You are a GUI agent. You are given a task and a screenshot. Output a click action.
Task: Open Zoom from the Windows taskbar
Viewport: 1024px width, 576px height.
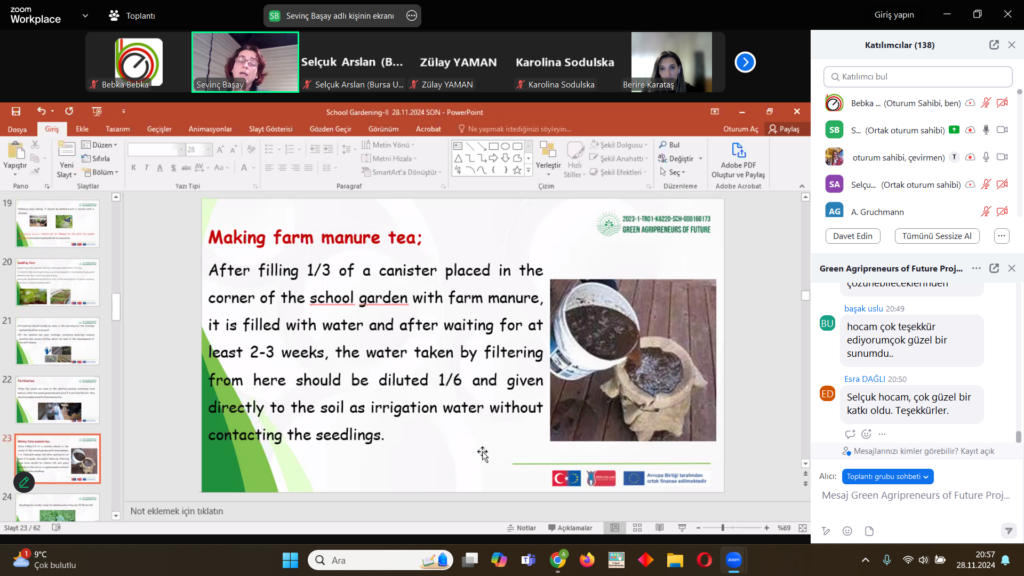pos(733,560)
